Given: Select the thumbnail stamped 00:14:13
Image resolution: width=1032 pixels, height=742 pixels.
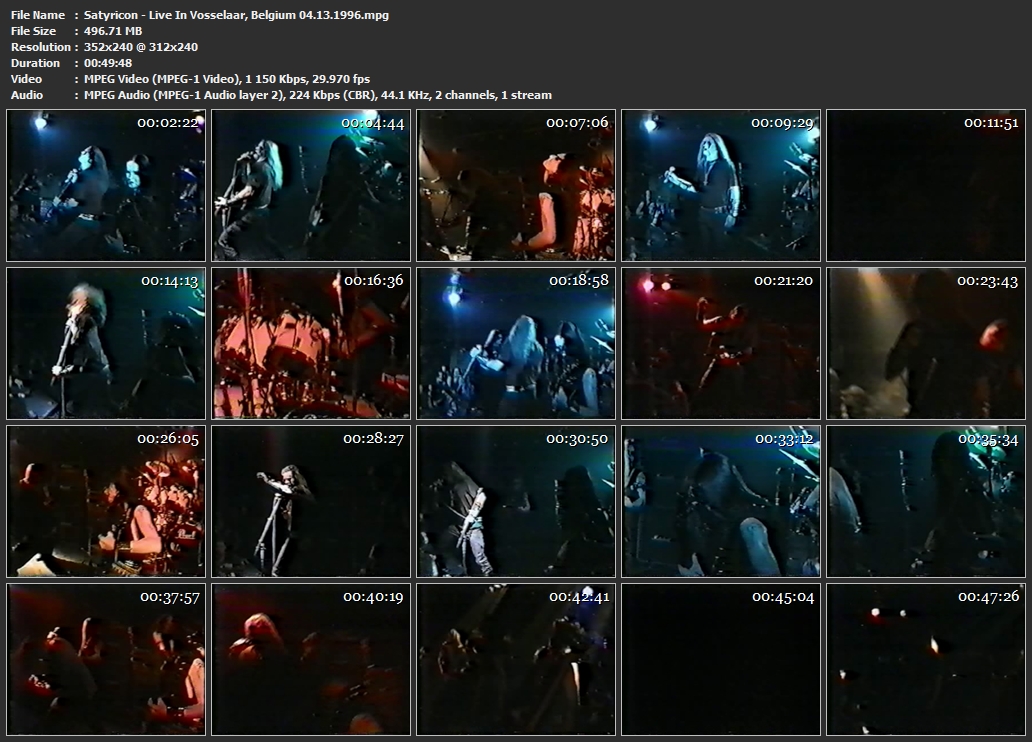Looking at the screenshot, I should click(x=106, y=344).
